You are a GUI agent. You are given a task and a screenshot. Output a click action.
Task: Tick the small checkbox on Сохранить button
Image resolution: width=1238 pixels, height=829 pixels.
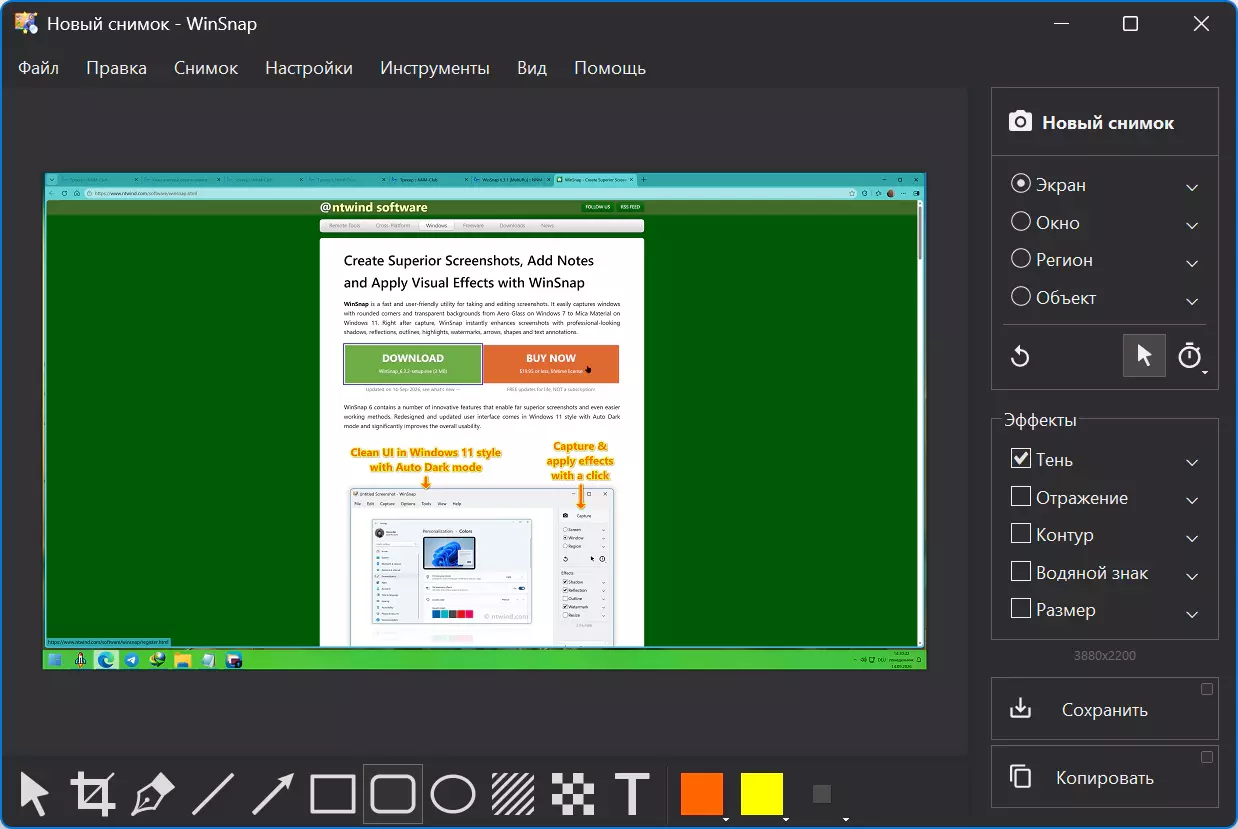[x=1207, y=689]
